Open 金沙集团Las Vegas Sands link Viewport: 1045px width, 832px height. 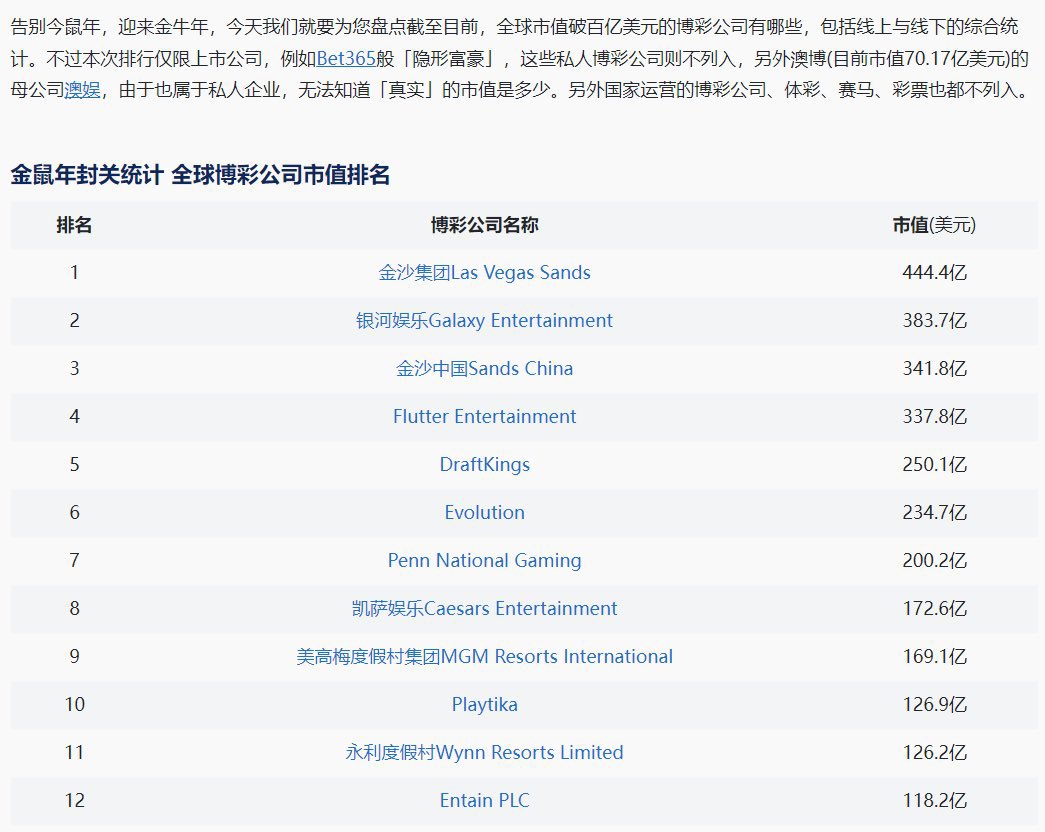click(x=485, y=273)
